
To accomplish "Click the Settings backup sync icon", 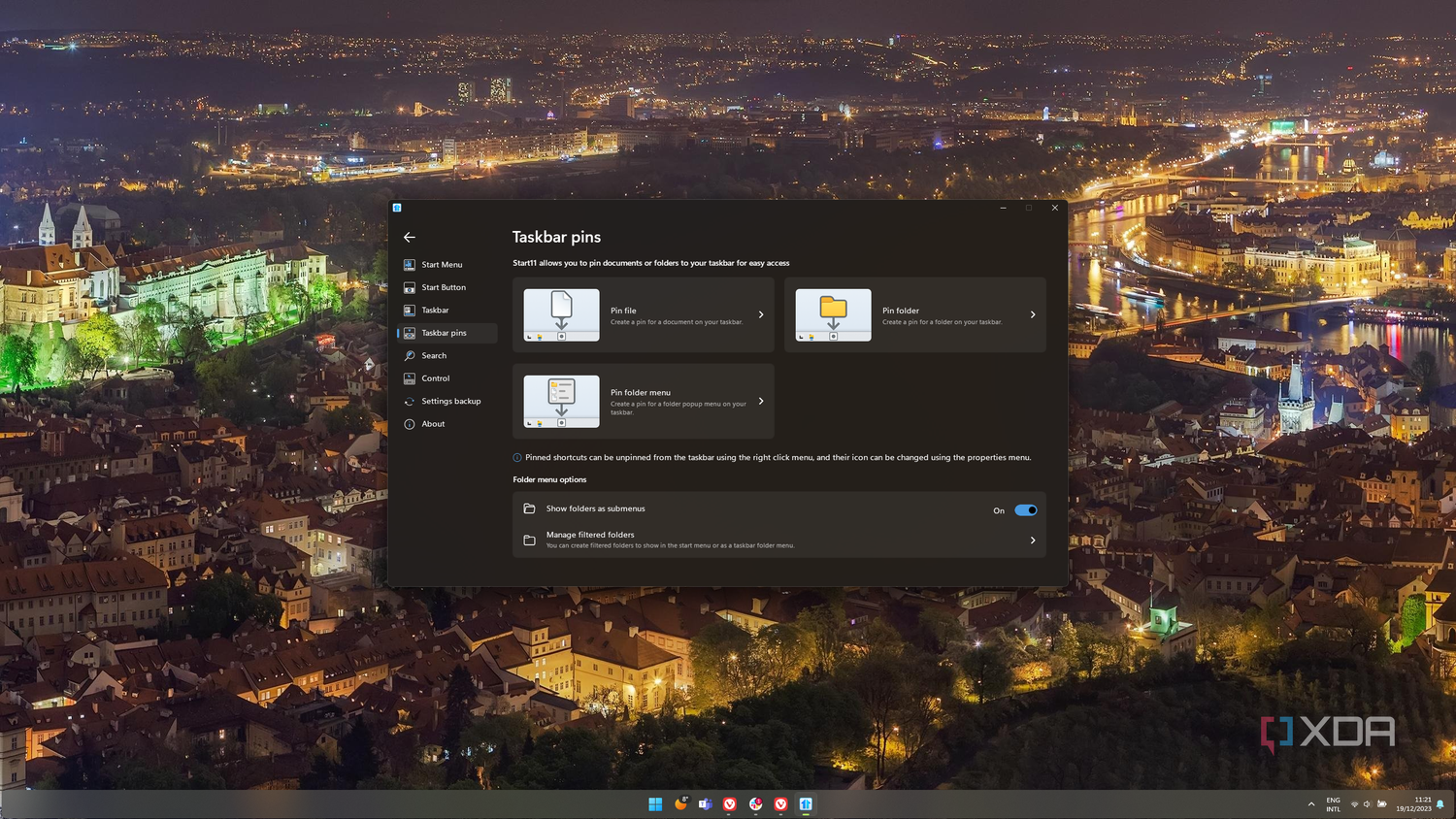I will [410, 401].
